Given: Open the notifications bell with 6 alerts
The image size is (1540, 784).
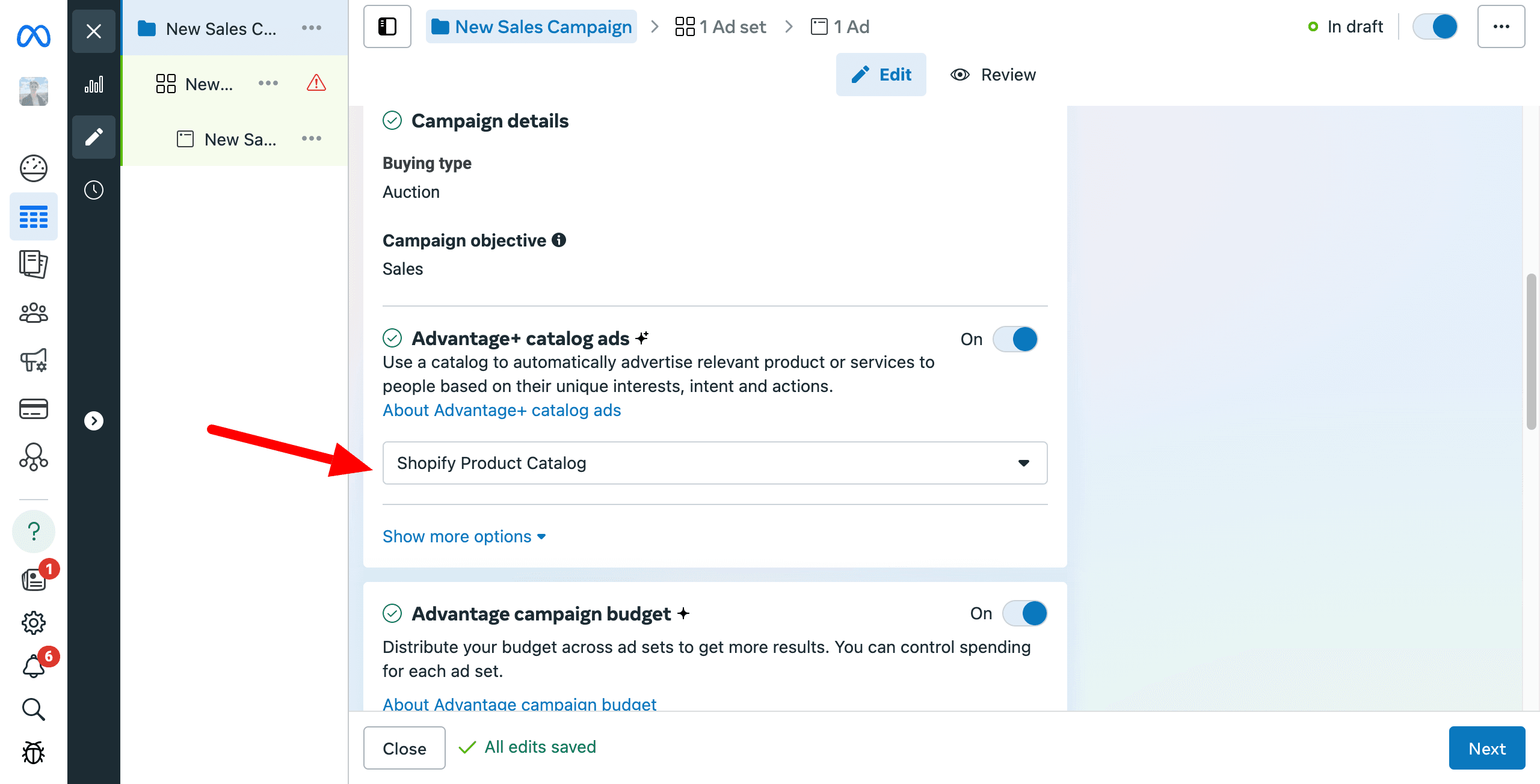Looking at the screenshot, I should (33, 665).
